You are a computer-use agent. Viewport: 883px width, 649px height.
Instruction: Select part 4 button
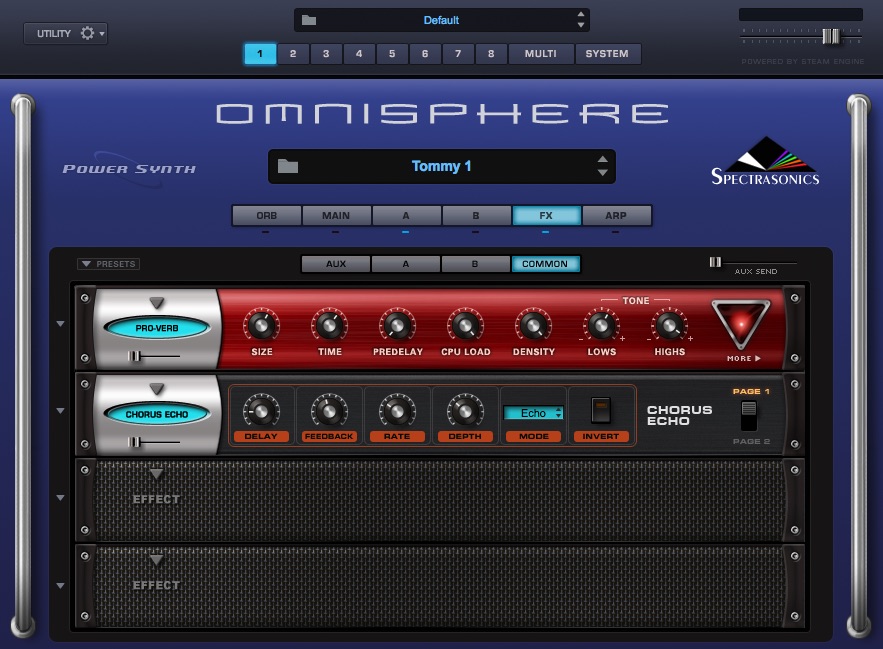[x=359, y=54]
